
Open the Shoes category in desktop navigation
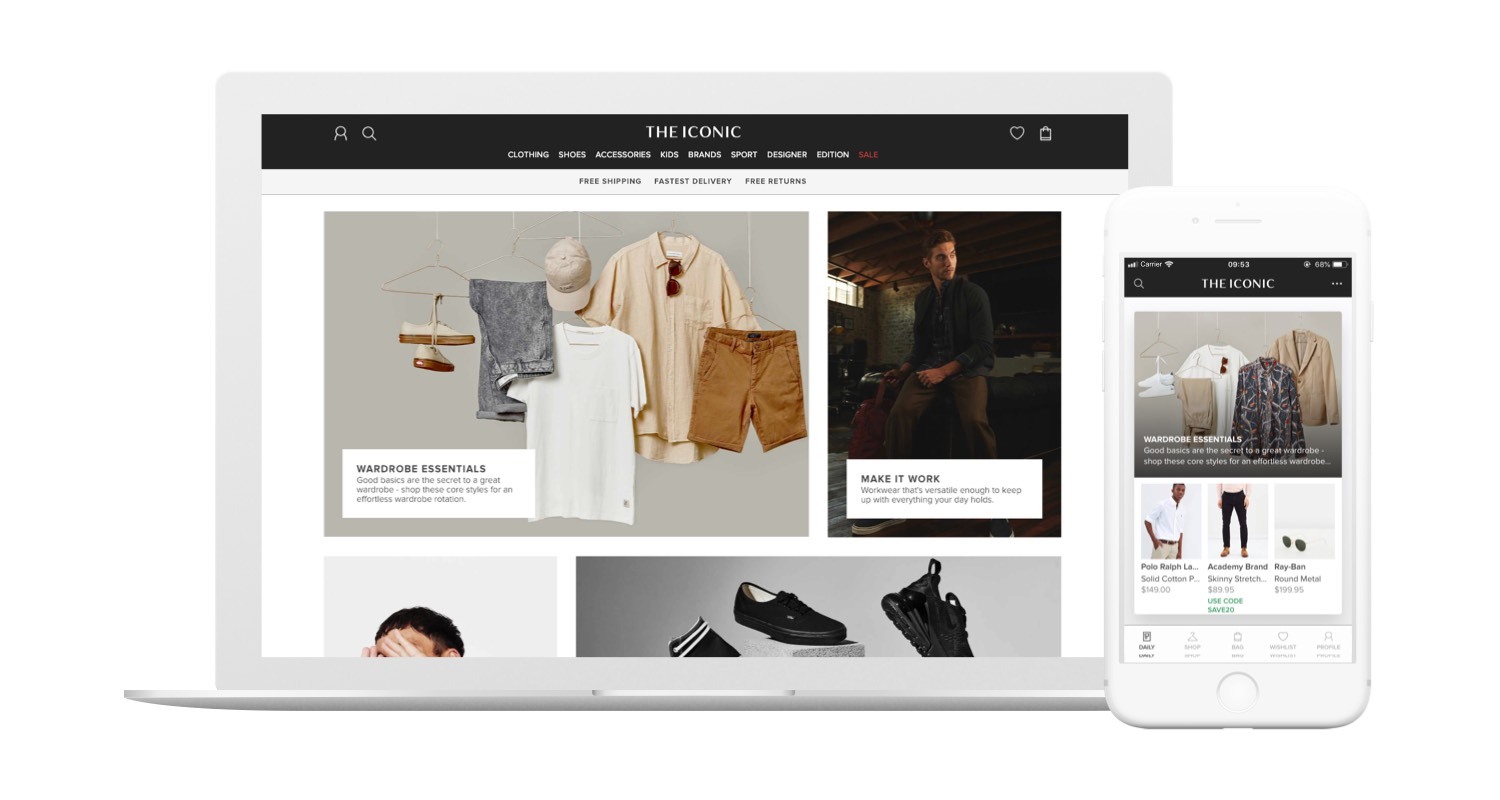click(572, 155)
